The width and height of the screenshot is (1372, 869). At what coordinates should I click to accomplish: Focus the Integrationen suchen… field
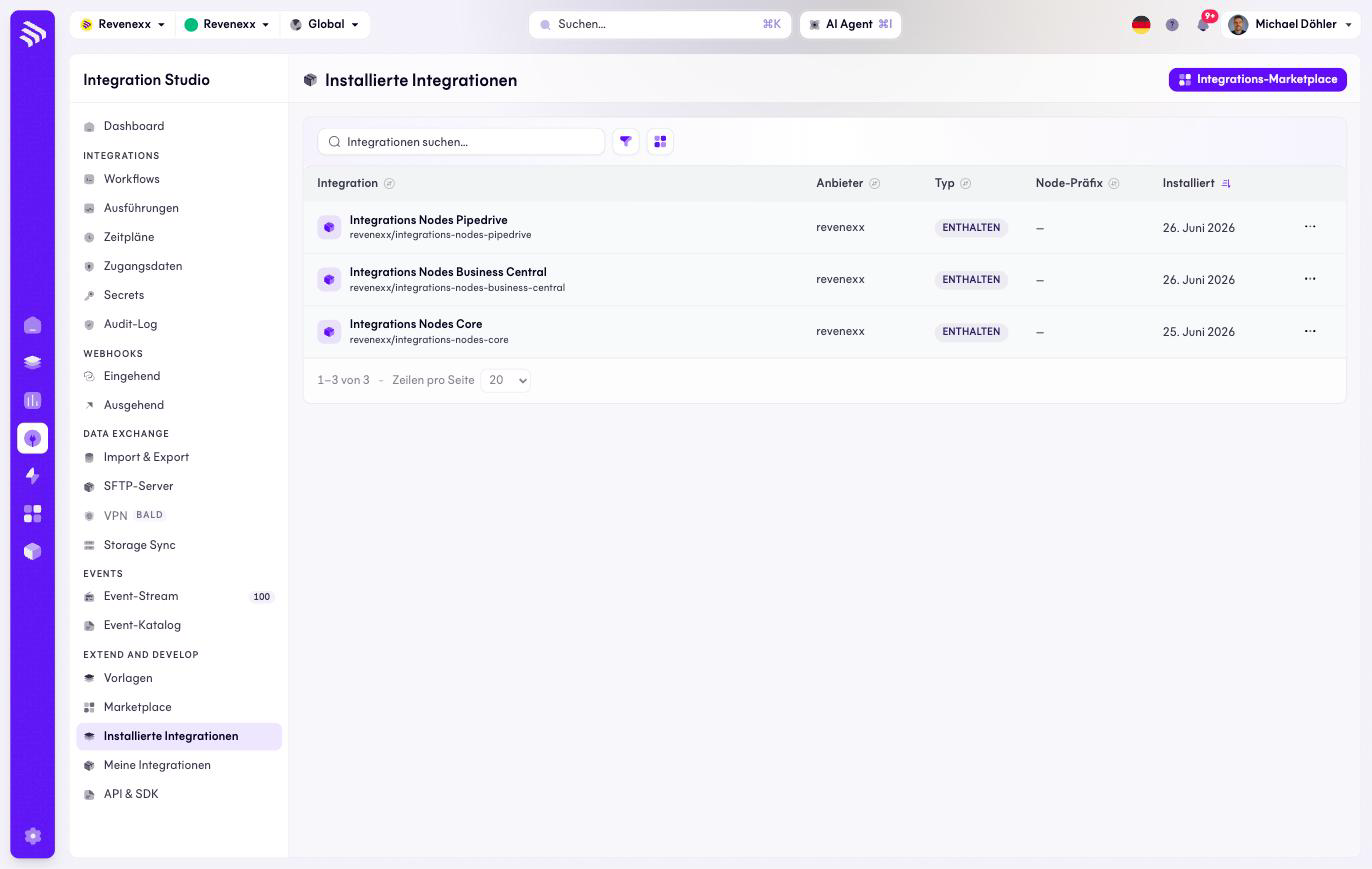[x=461, y=142]
